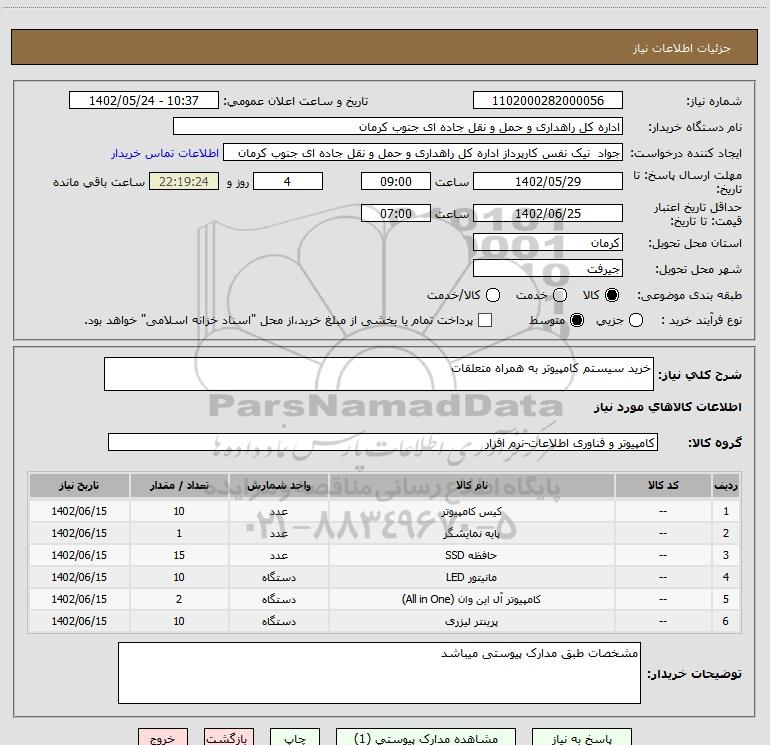Image resolution: width=770 pixels, height=745 pixels.
Task: Select the کیس کامپیوتر item row
Action: click(385, 511)
